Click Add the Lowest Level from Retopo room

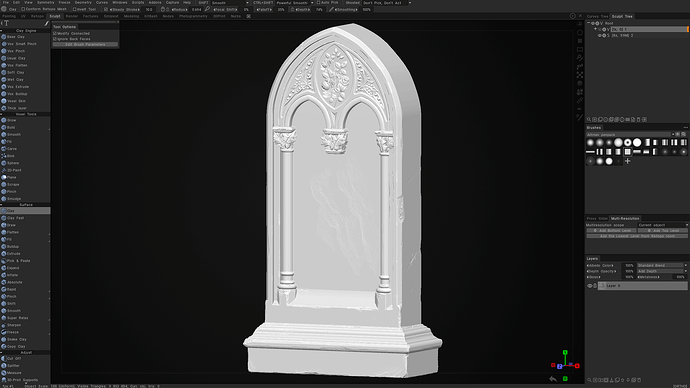pos(637,236)
